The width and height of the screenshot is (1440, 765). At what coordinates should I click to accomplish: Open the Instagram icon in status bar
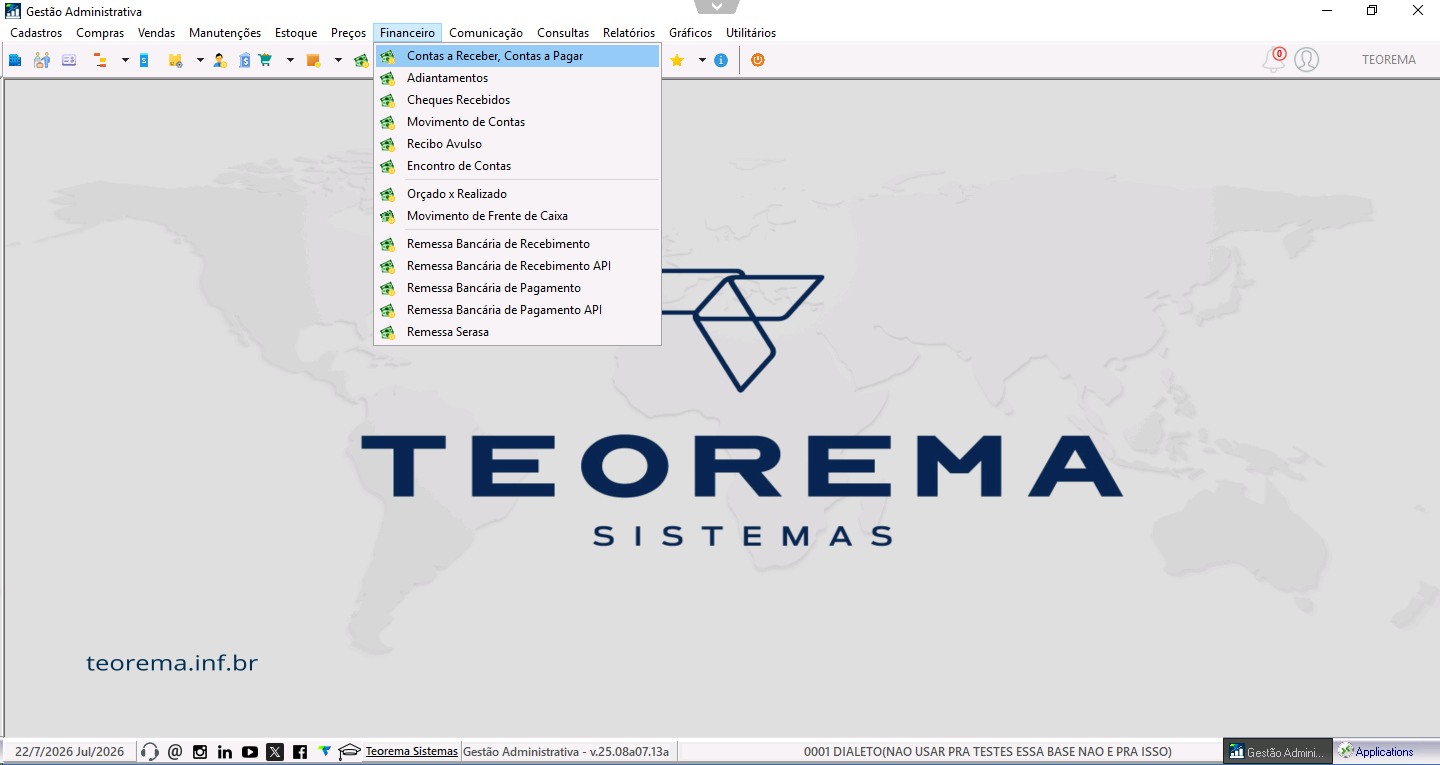pyautogui.click(x=200, y=752)
